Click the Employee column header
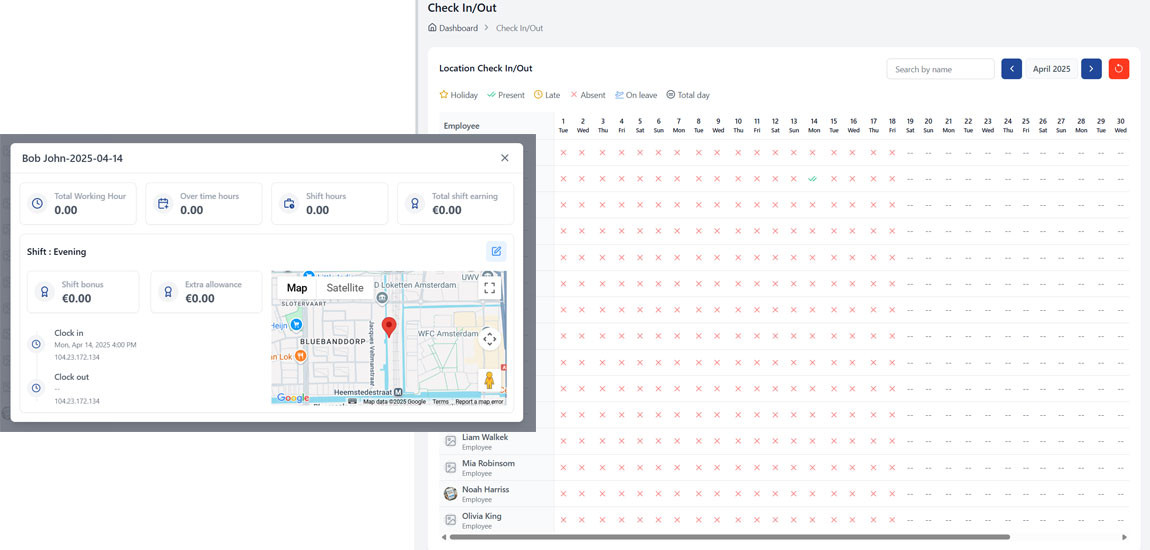The width and height of the screenshot is (1150, 550). click(x=461, y=125)
